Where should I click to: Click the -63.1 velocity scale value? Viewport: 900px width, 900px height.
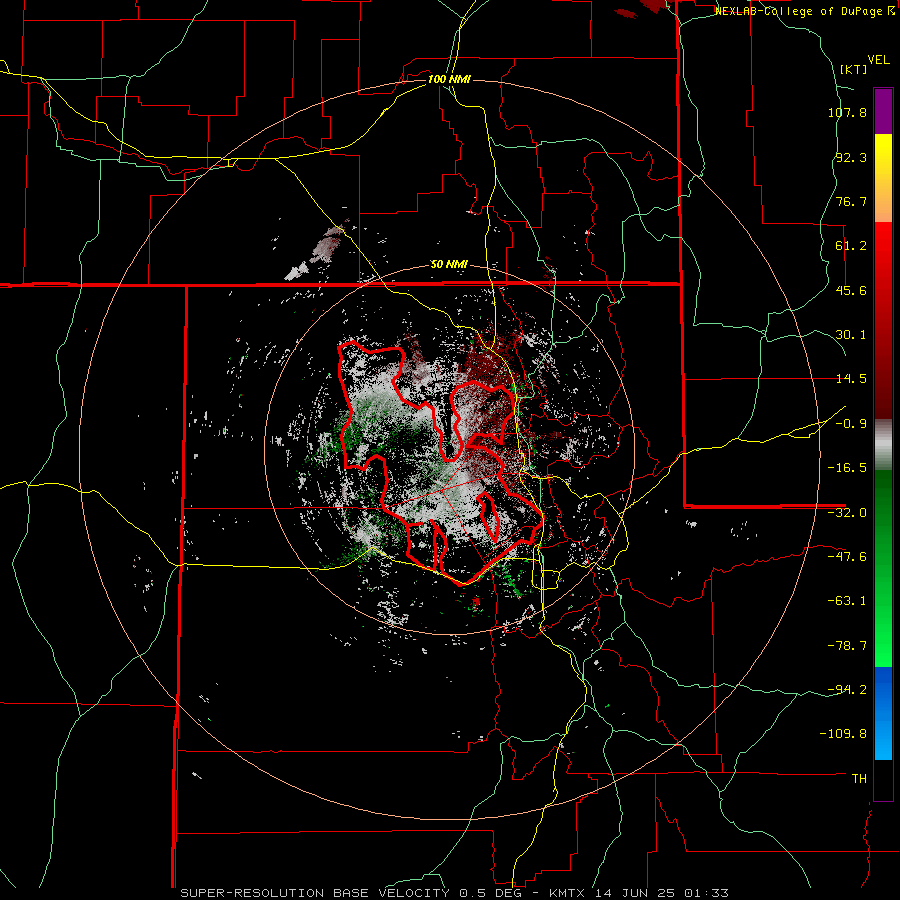pyautogui.click(x=847, y=601)
